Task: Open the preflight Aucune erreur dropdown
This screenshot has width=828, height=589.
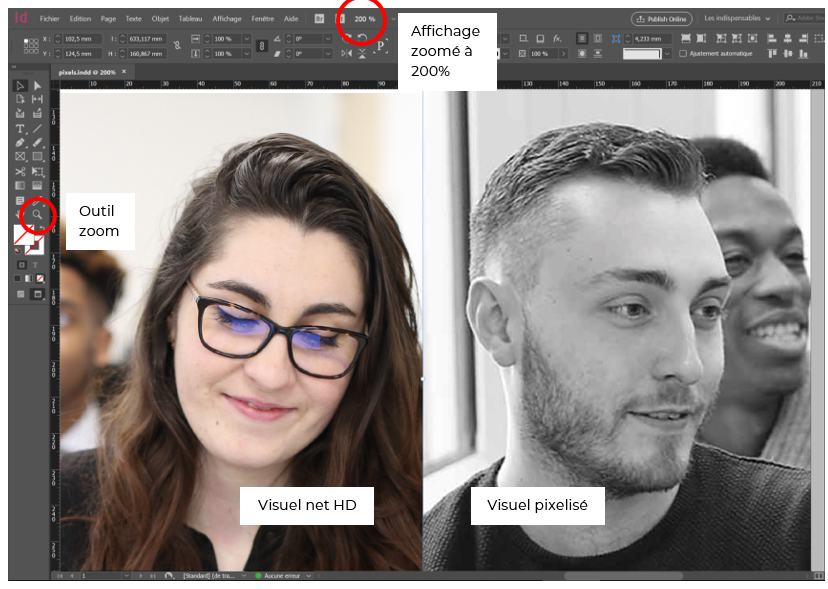Action: tap(308, 576)
